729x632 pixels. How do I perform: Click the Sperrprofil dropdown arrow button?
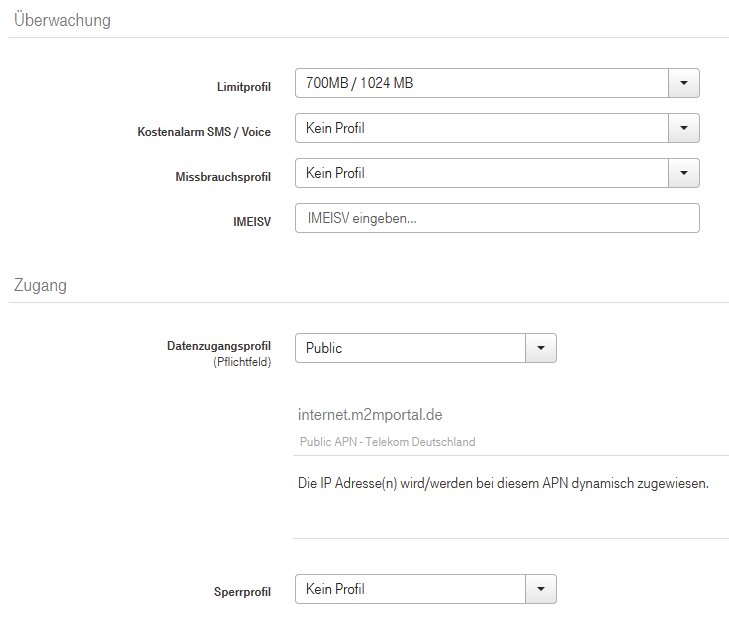coord(541,589)
